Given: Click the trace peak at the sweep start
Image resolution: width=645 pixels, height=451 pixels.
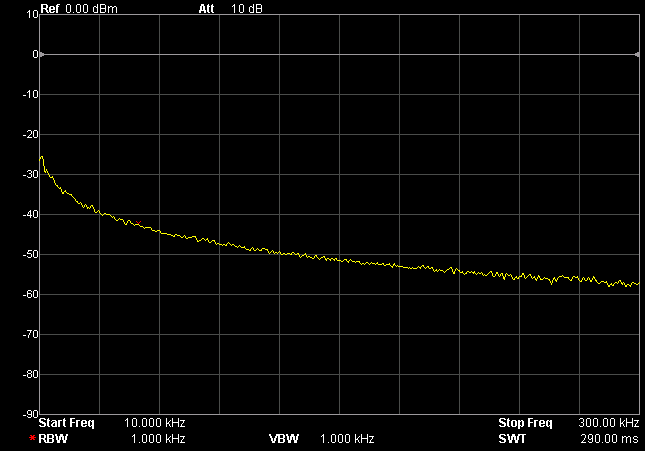Looking at the screenshot, I should point(42,157).
